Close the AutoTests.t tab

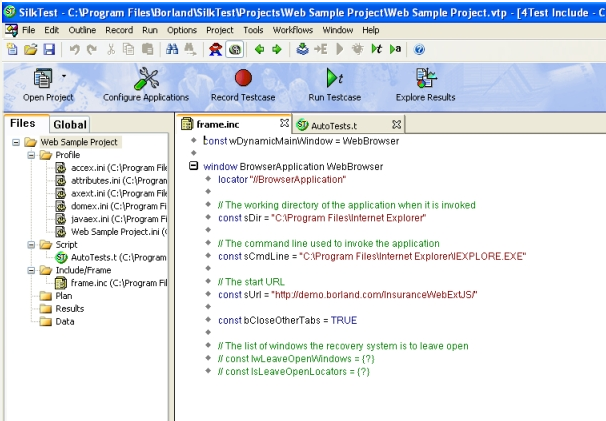pos(396,124)
